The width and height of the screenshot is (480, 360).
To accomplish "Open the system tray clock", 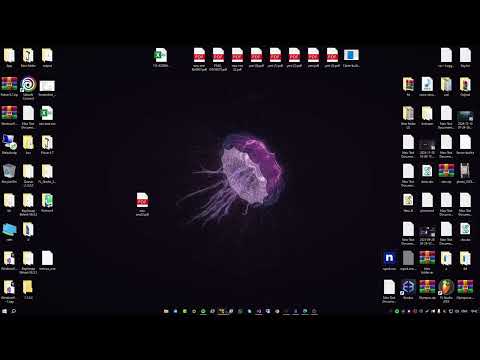I will pyautogui.click(x=474, y=311).
